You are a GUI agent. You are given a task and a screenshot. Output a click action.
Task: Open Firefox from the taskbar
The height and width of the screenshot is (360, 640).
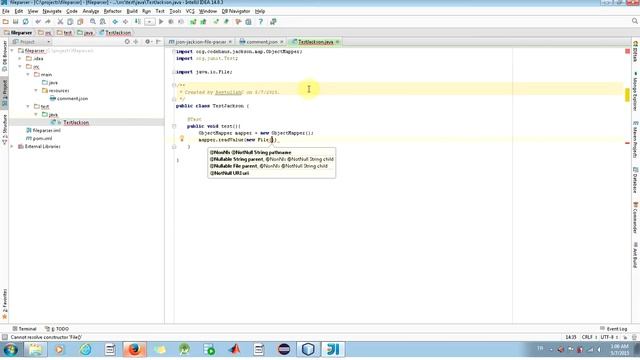tap(134, 349)
